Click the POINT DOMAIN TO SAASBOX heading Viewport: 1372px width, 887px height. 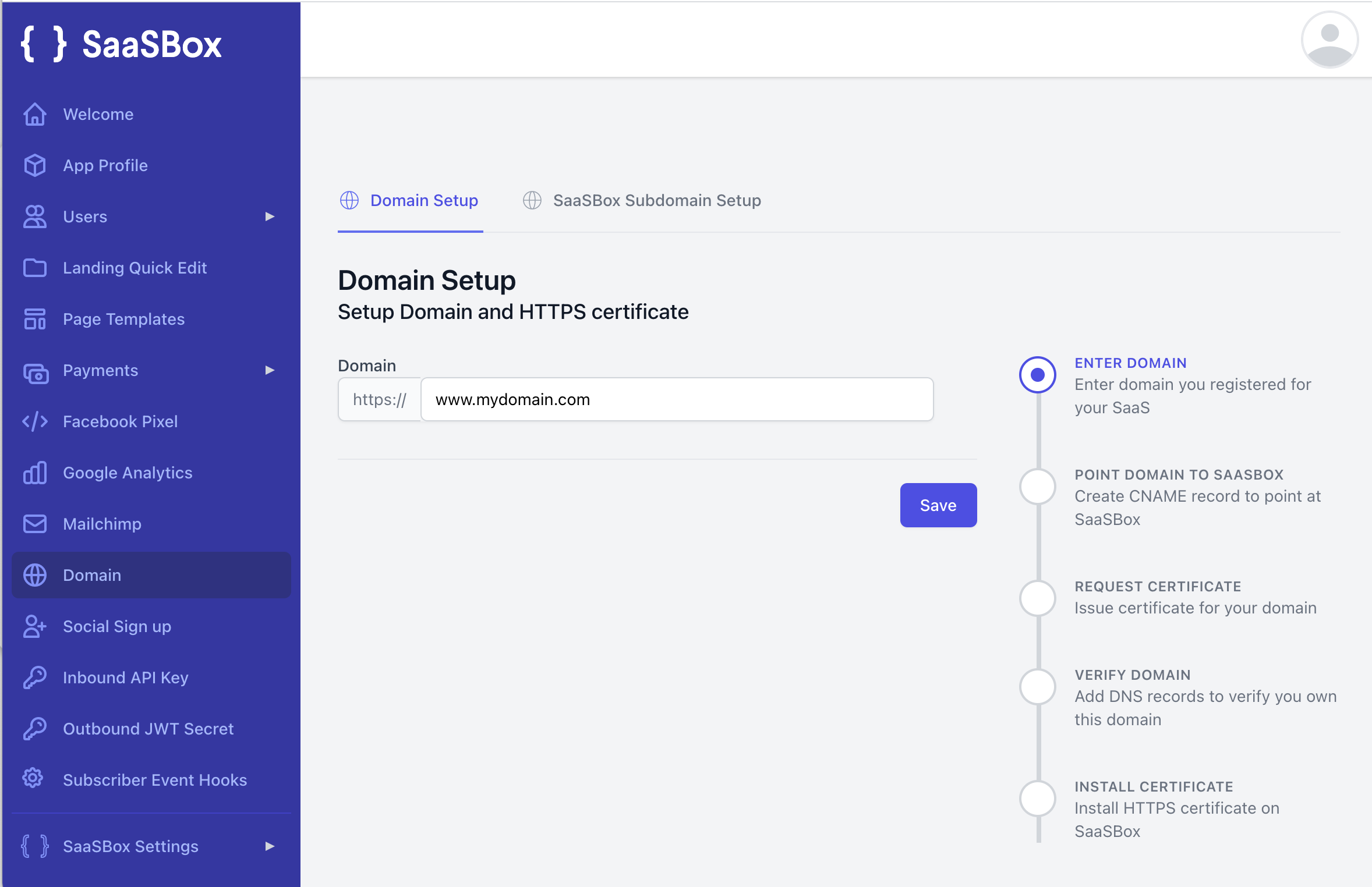click(1179, 475)
